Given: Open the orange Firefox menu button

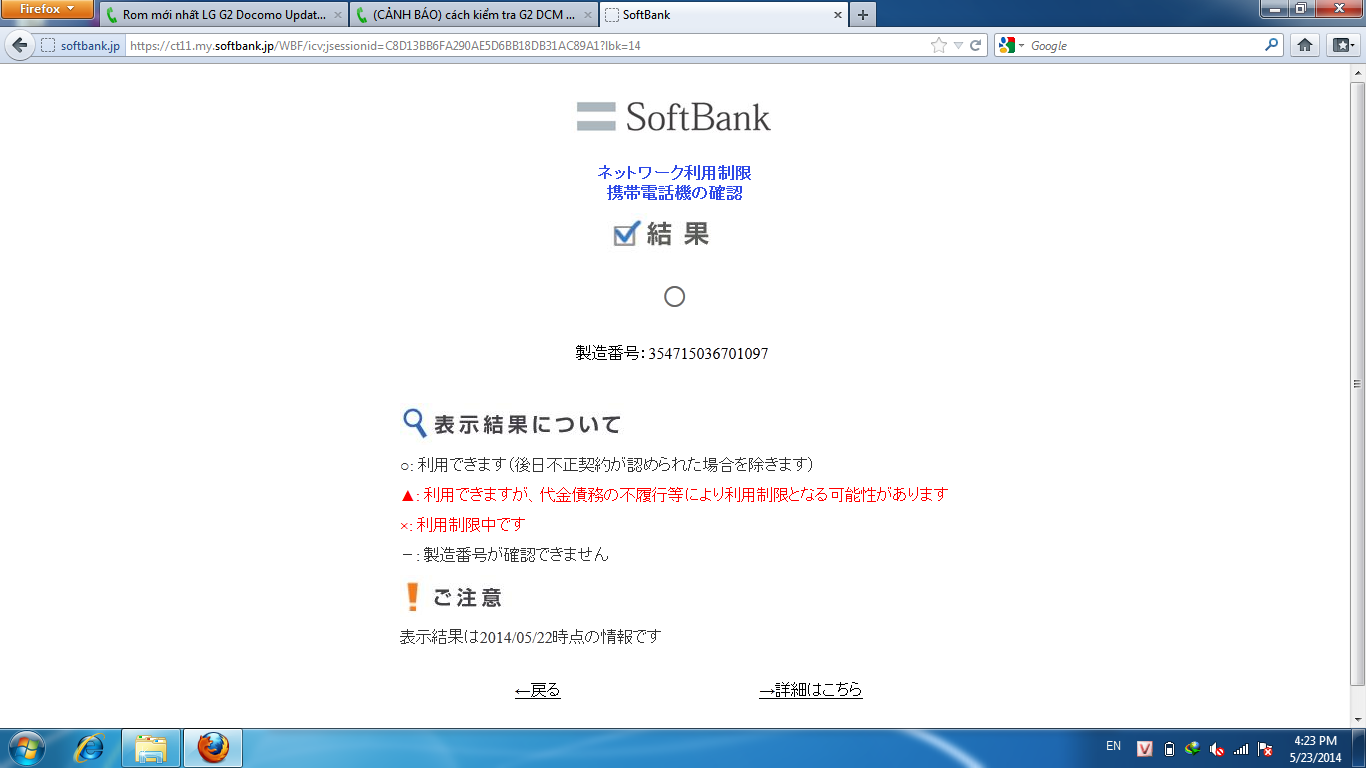Looking at the screenshot, I should (x=47, y=9).
